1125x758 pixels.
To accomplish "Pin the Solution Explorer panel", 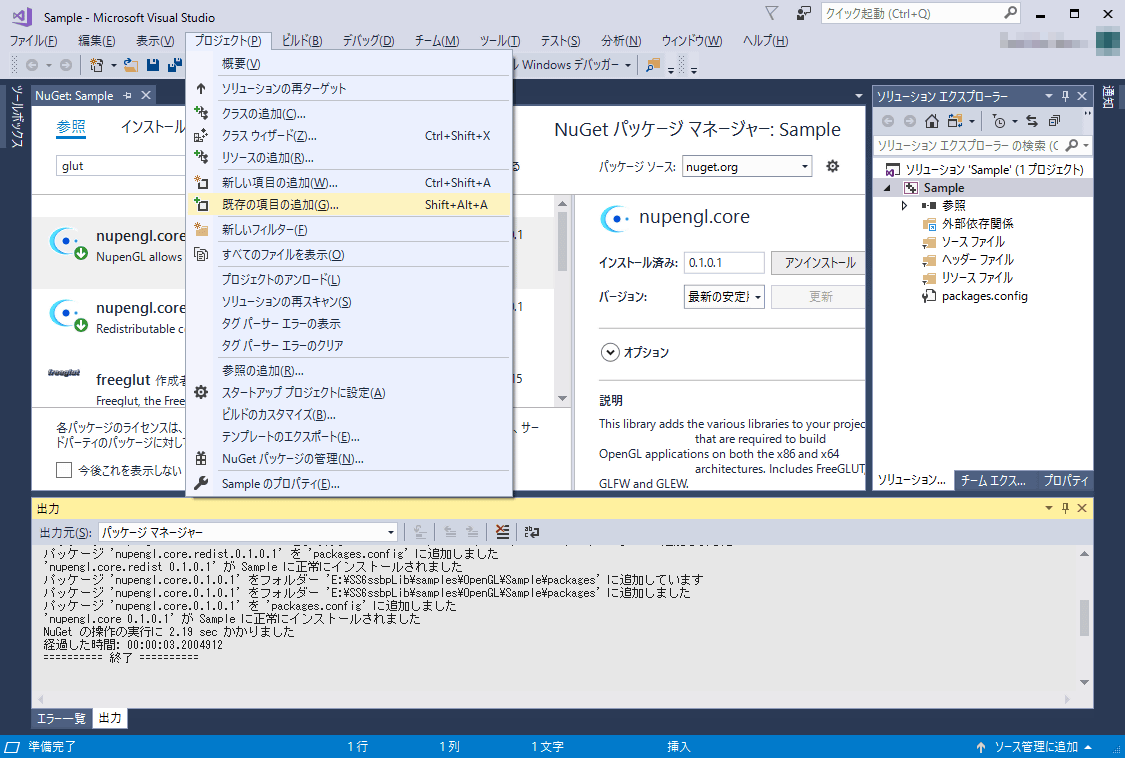I will tap(1065, 96).
